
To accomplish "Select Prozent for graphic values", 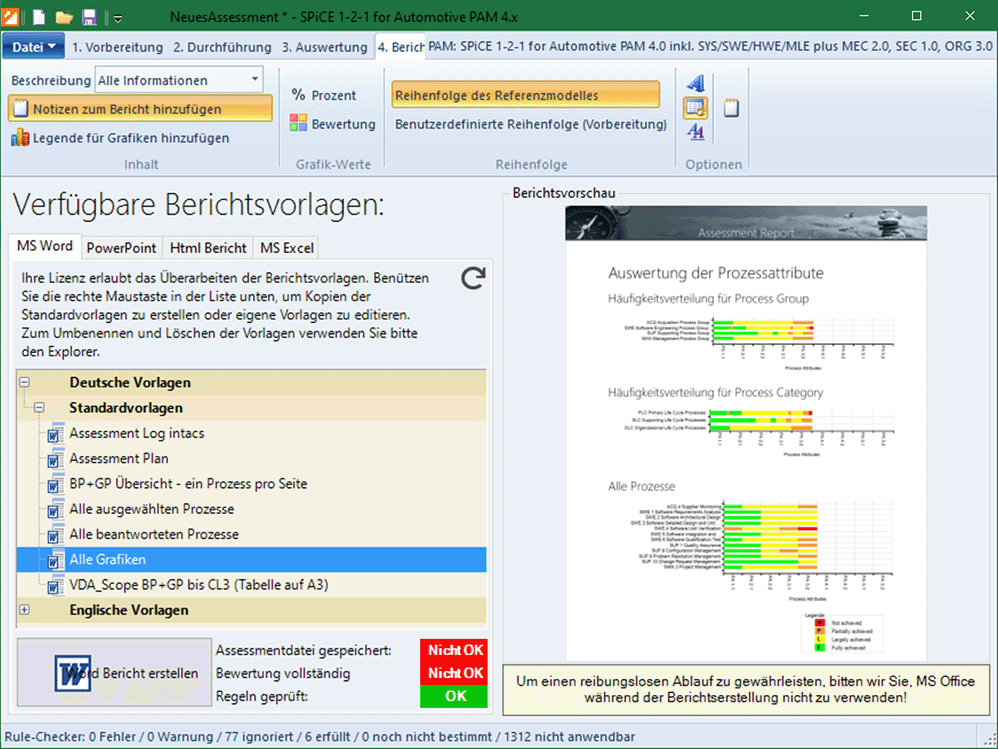I will 324,95.
